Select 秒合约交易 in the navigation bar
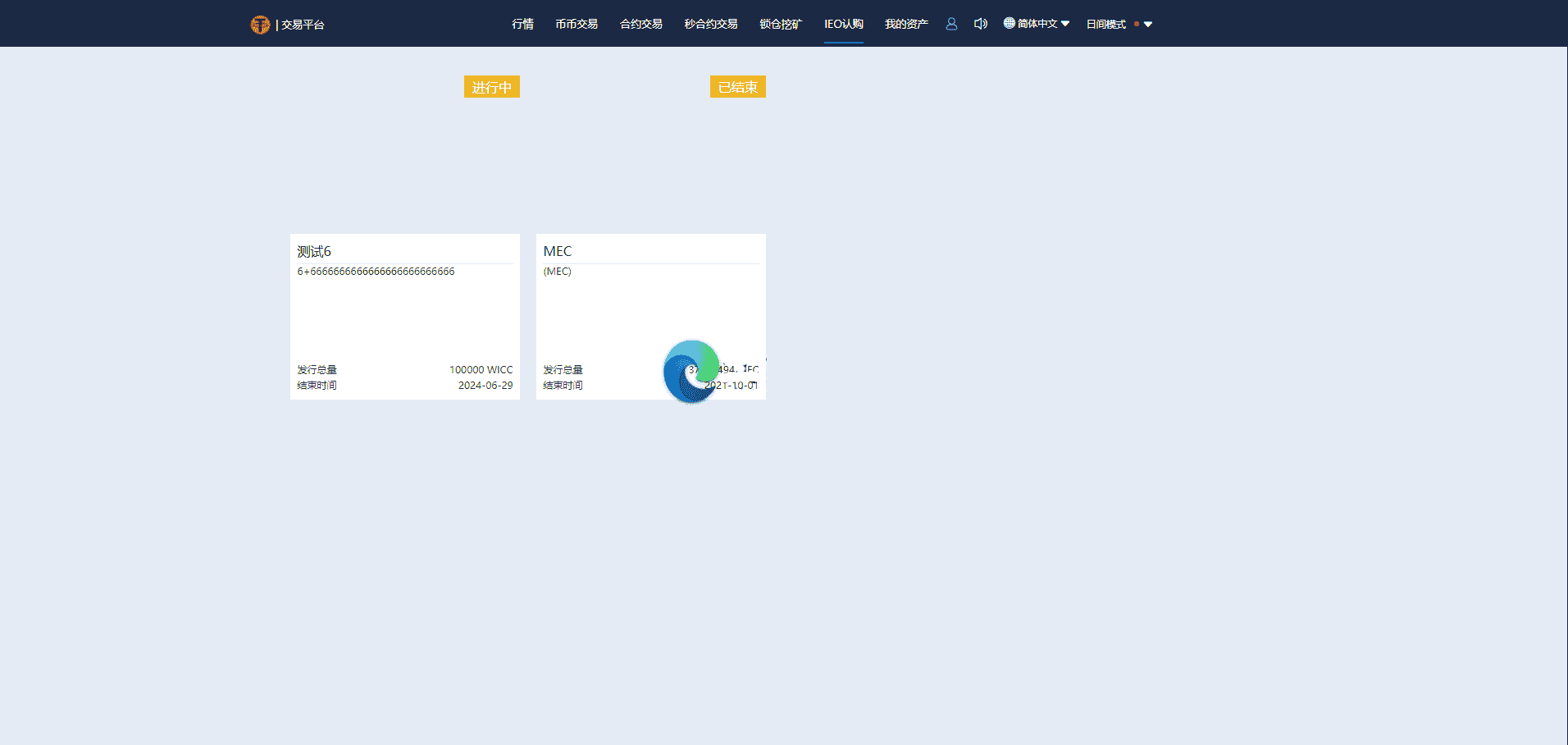The height and width of the screenshot is (745, 1568). (711, 24)
